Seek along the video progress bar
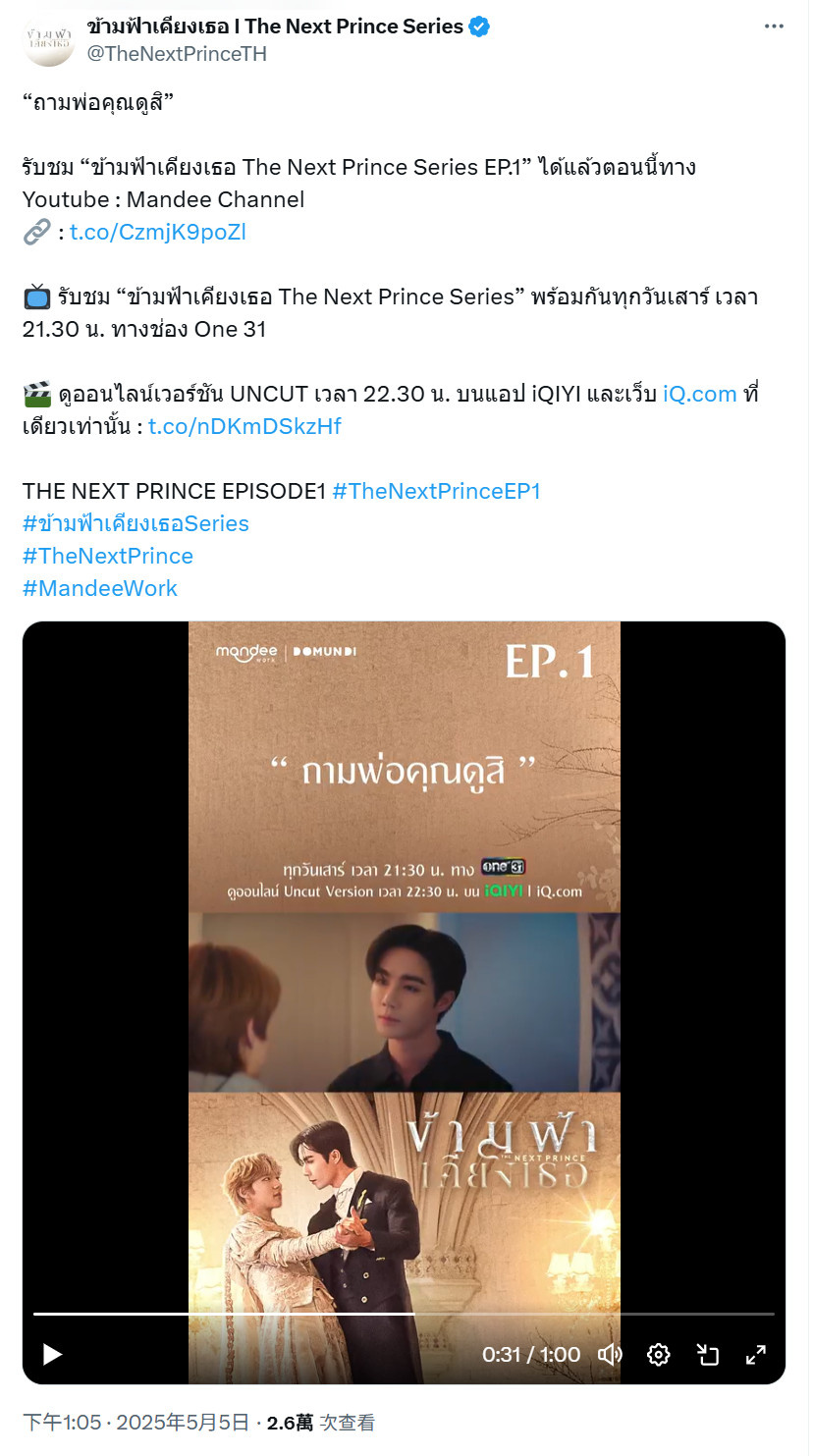Screen dimensions: 813x1456 point(404,1313)
